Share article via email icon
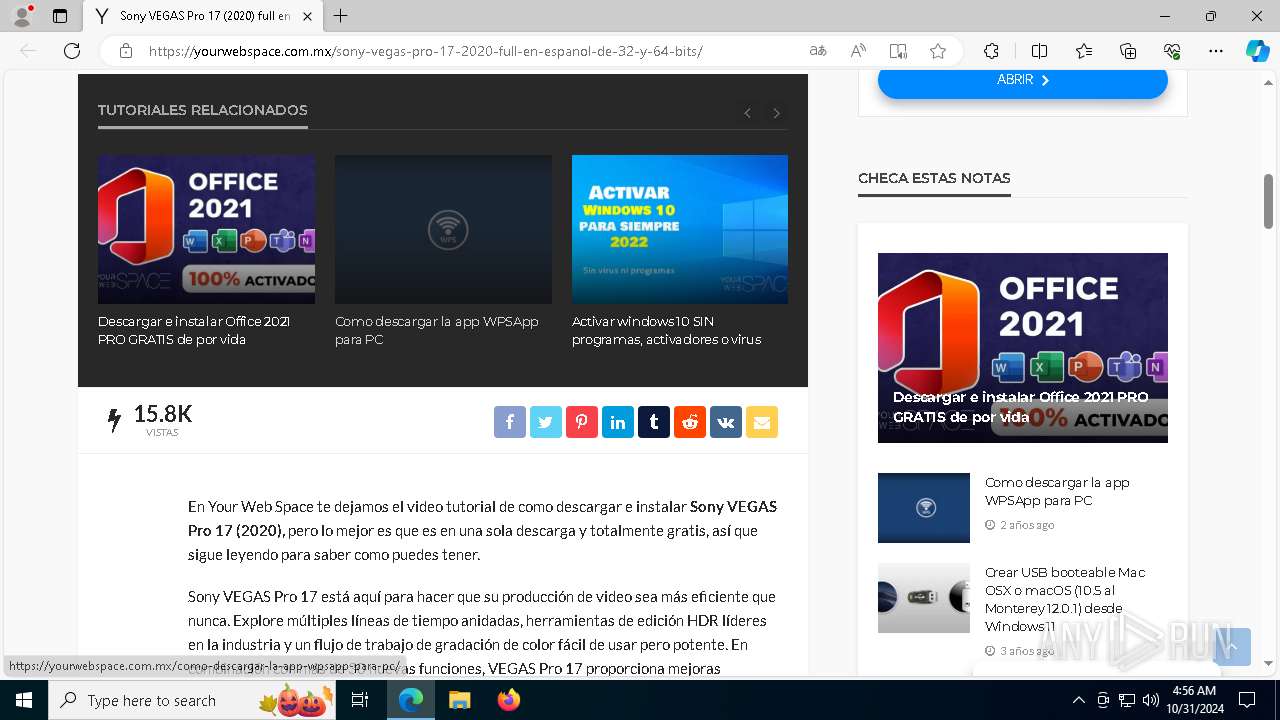Screen dimensions: 1280x720 click(x=761, y=422)
